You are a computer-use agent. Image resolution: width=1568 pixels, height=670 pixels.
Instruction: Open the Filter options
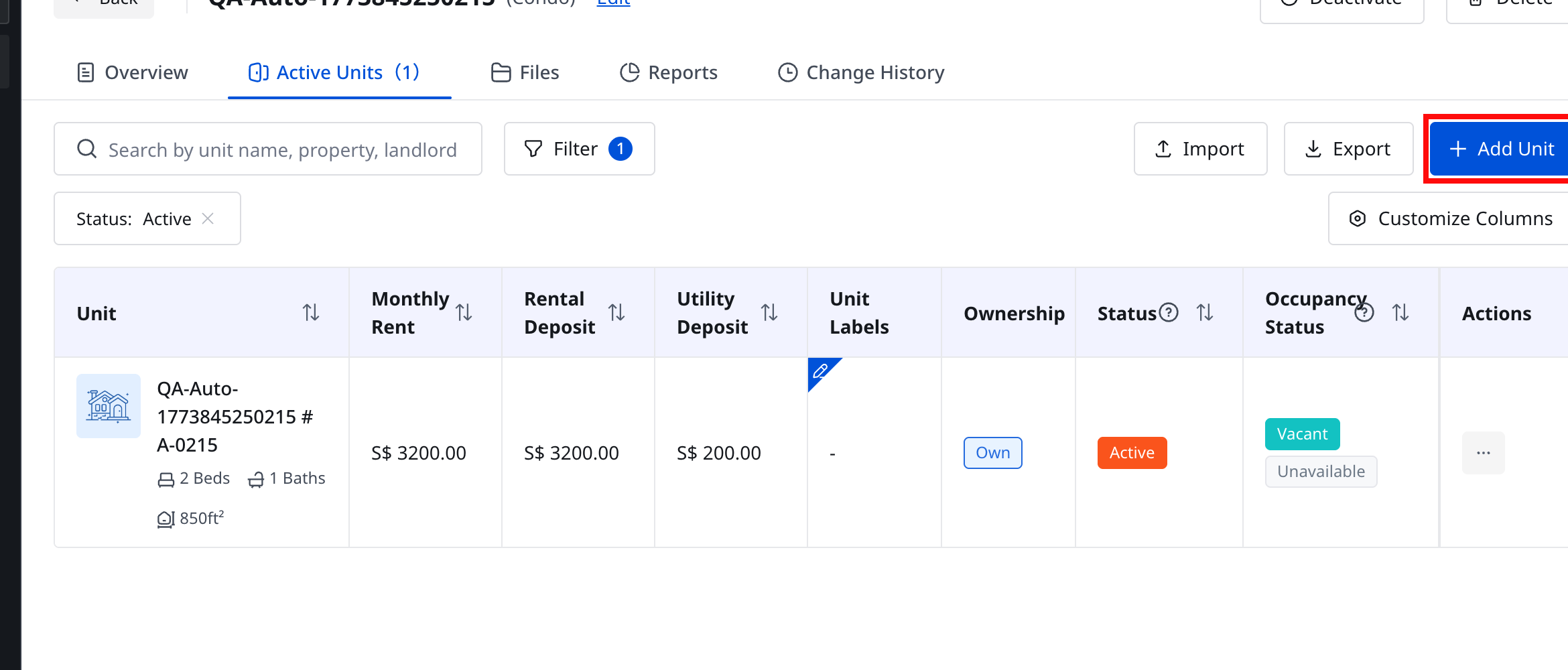579,149
